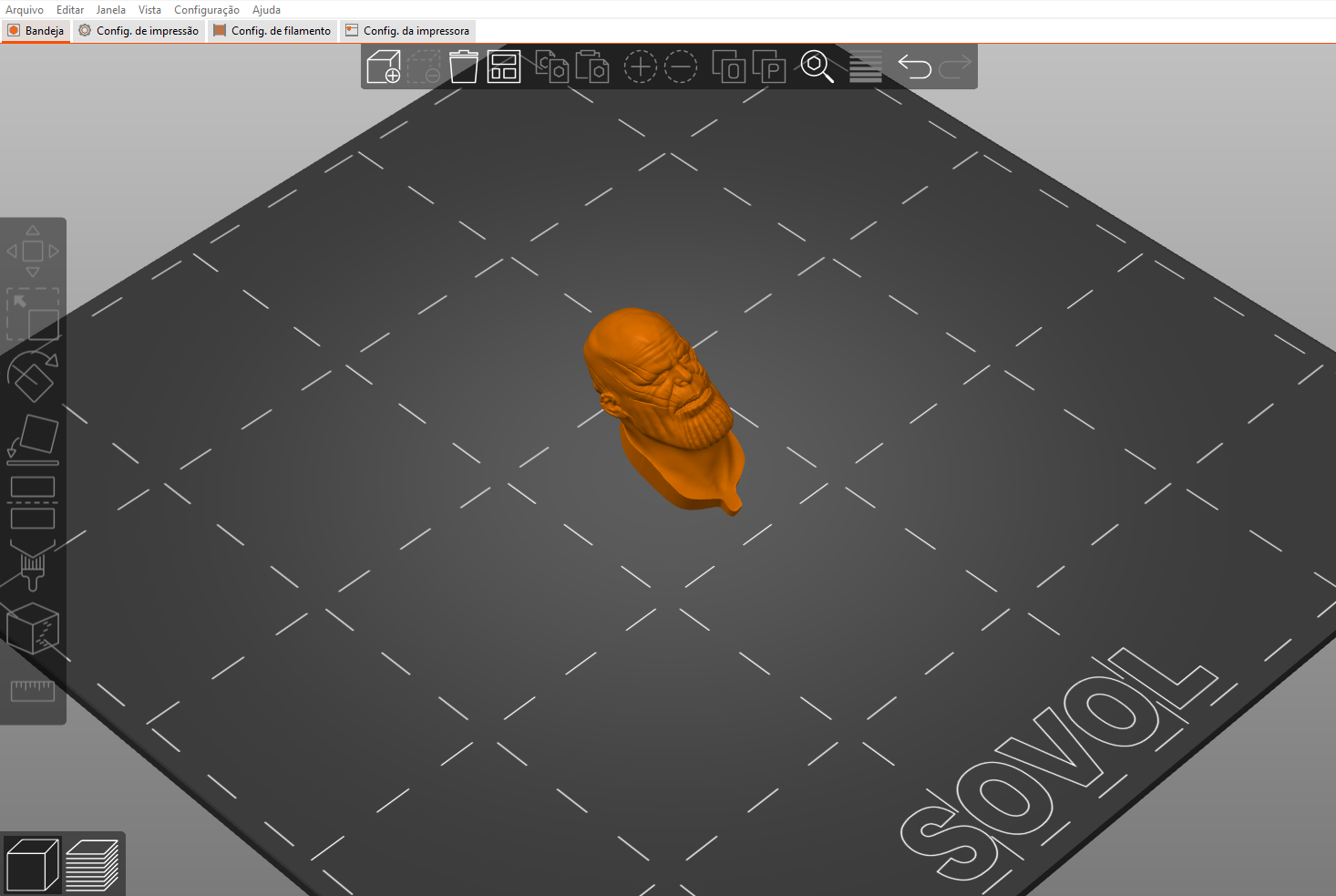This screenshot has width=1336, height=896.
Task: Click the Arrange objects icon
Action: (504, 67)
